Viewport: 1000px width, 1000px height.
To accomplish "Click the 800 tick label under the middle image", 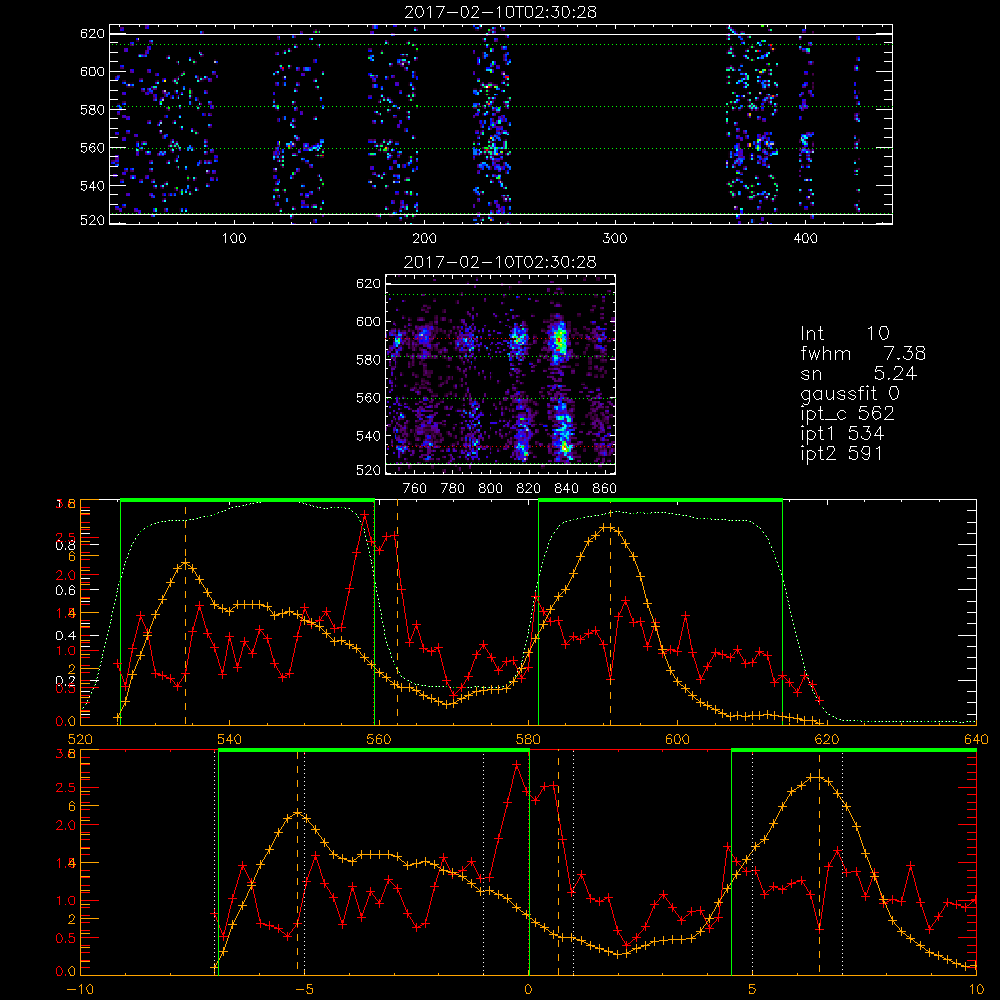I will (x=490, y=489).
